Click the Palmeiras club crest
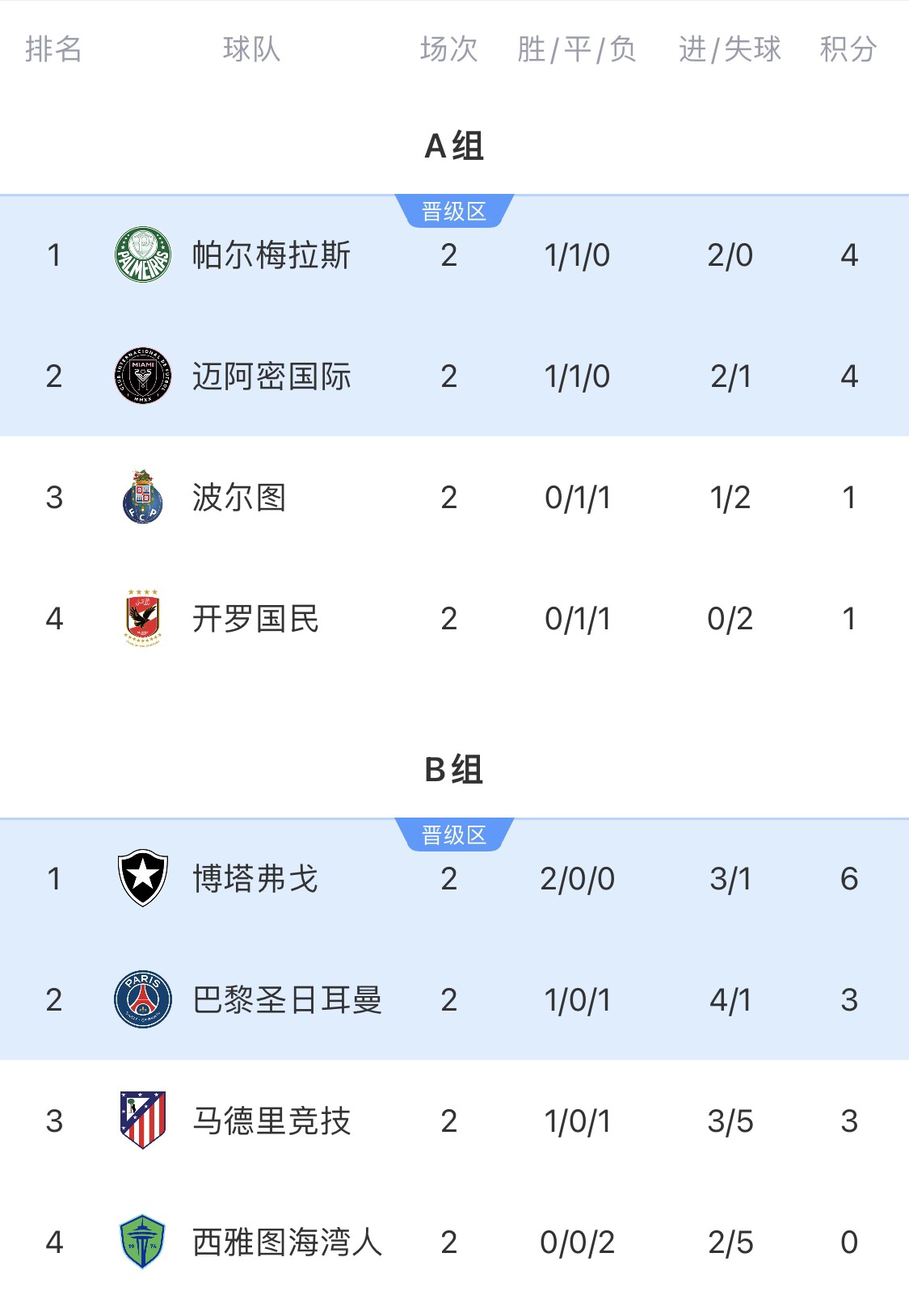 [x=143, y=255]
